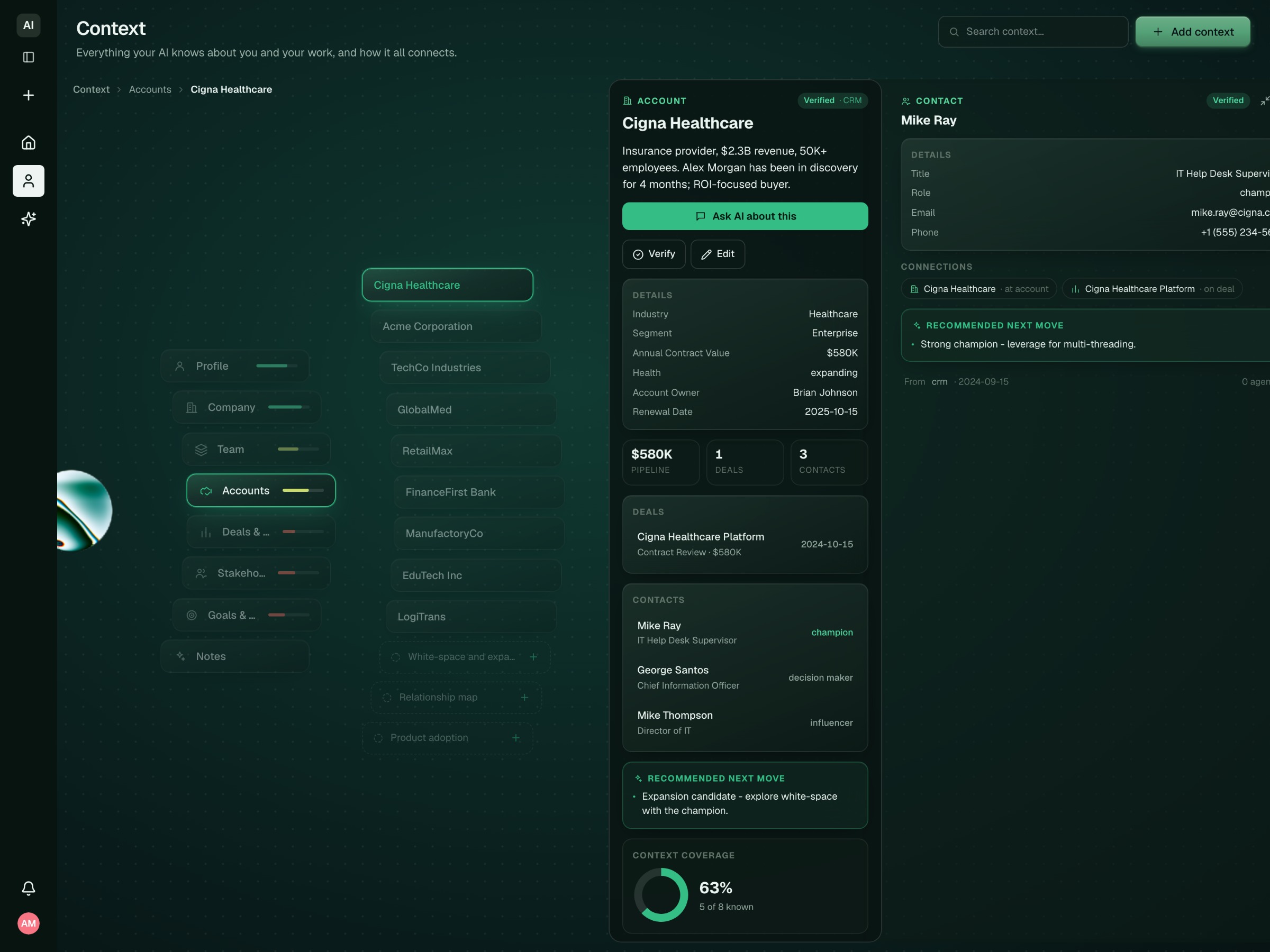The width and height of the screenshot is (1270, 952).
Task: Click Cigna Healthcare at account connection chip
Action: [979, 289]
